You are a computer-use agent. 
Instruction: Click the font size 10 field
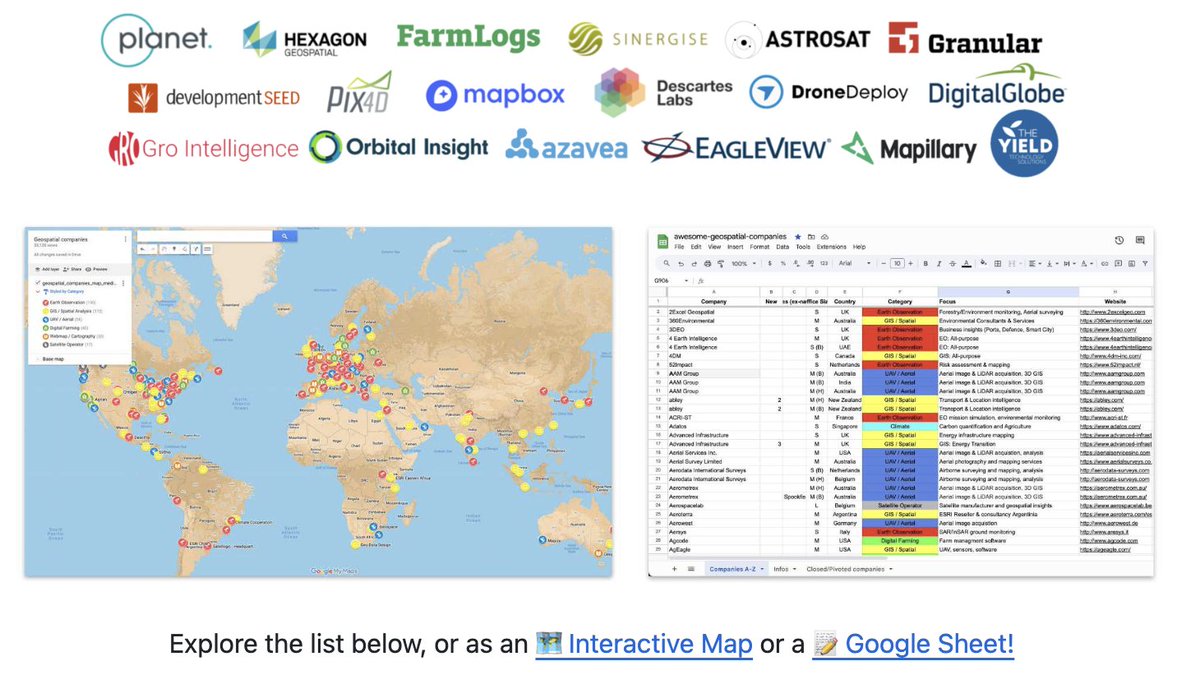897,263
